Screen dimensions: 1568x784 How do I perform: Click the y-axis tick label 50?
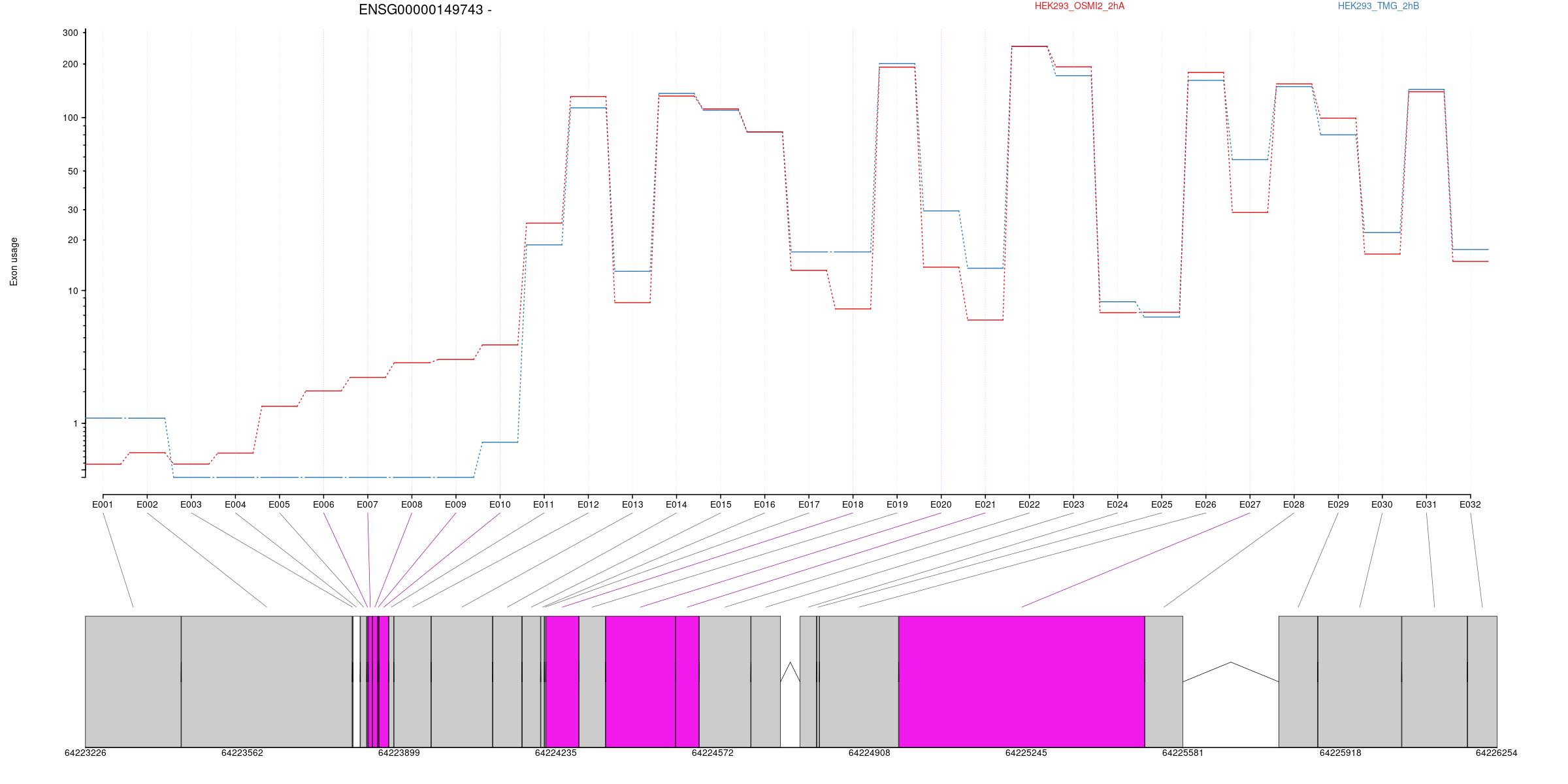tap(73, 171)
